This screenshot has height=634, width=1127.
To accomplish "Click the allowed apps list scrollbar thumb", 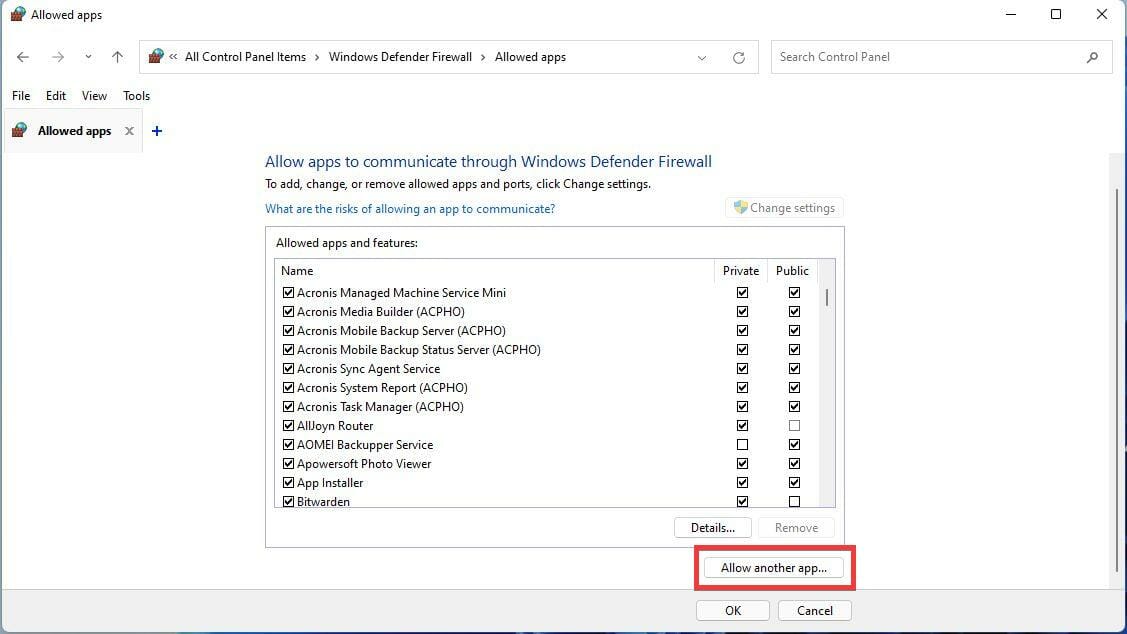I will (x=827, y=297).
